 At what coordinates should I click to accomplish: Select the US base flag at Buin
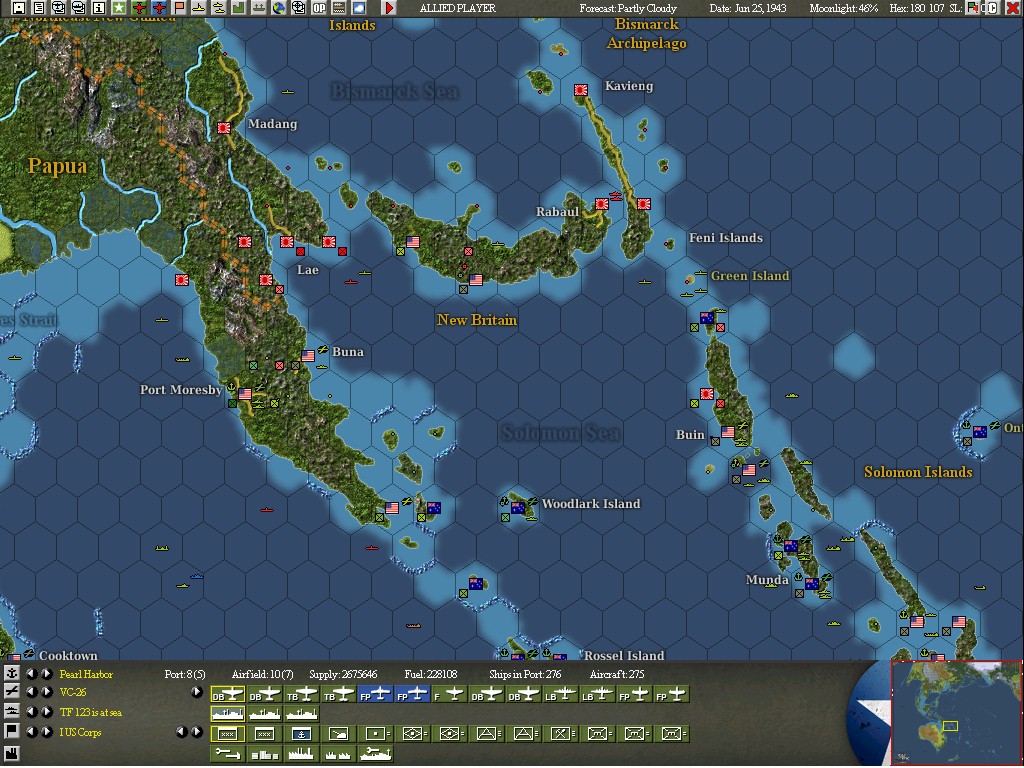[x=728, y=432]
